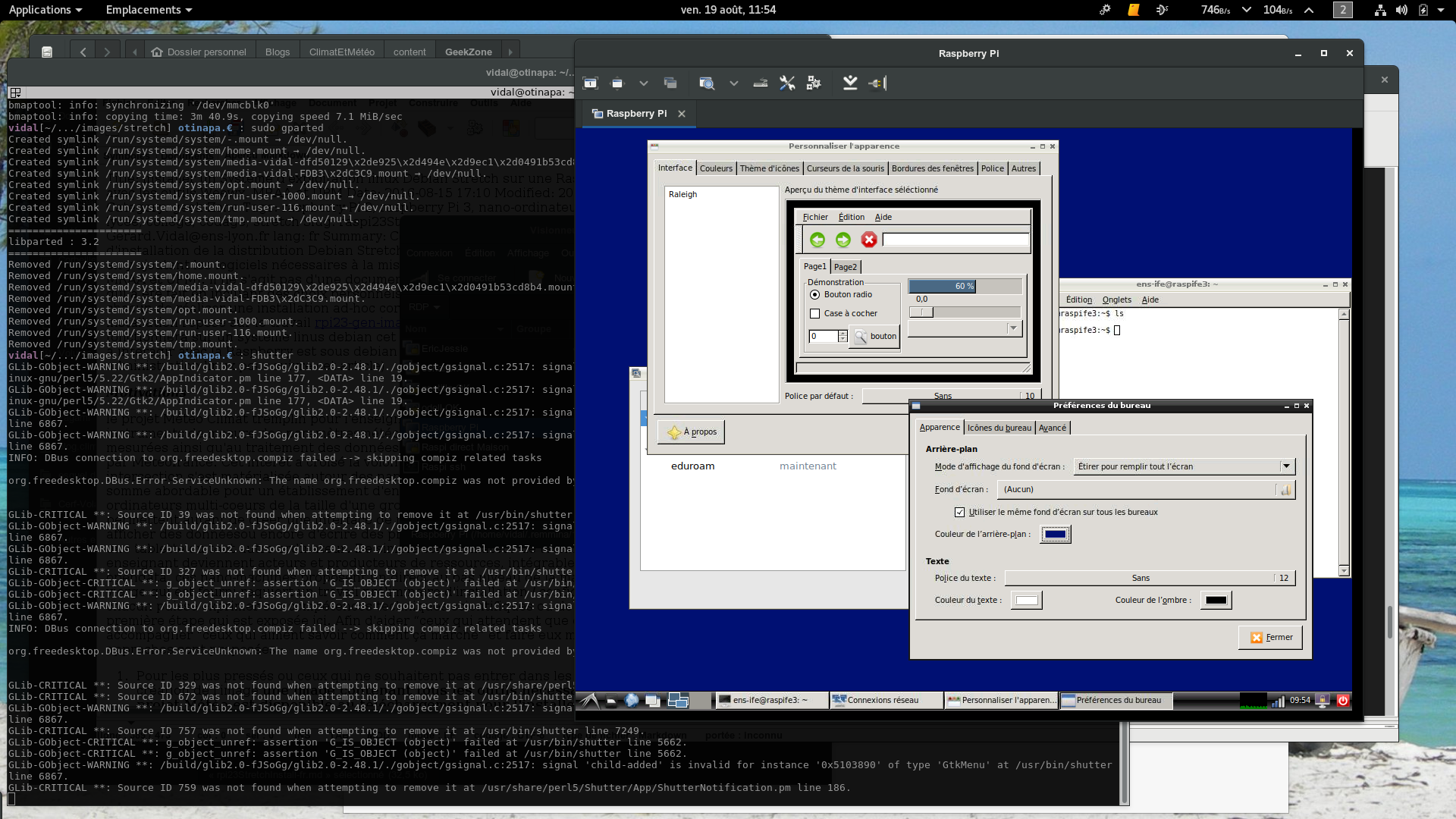Open the web browser from the Raspbian taskbar
The width and height of the screenshot is (1456, 819).
(631, 700)
